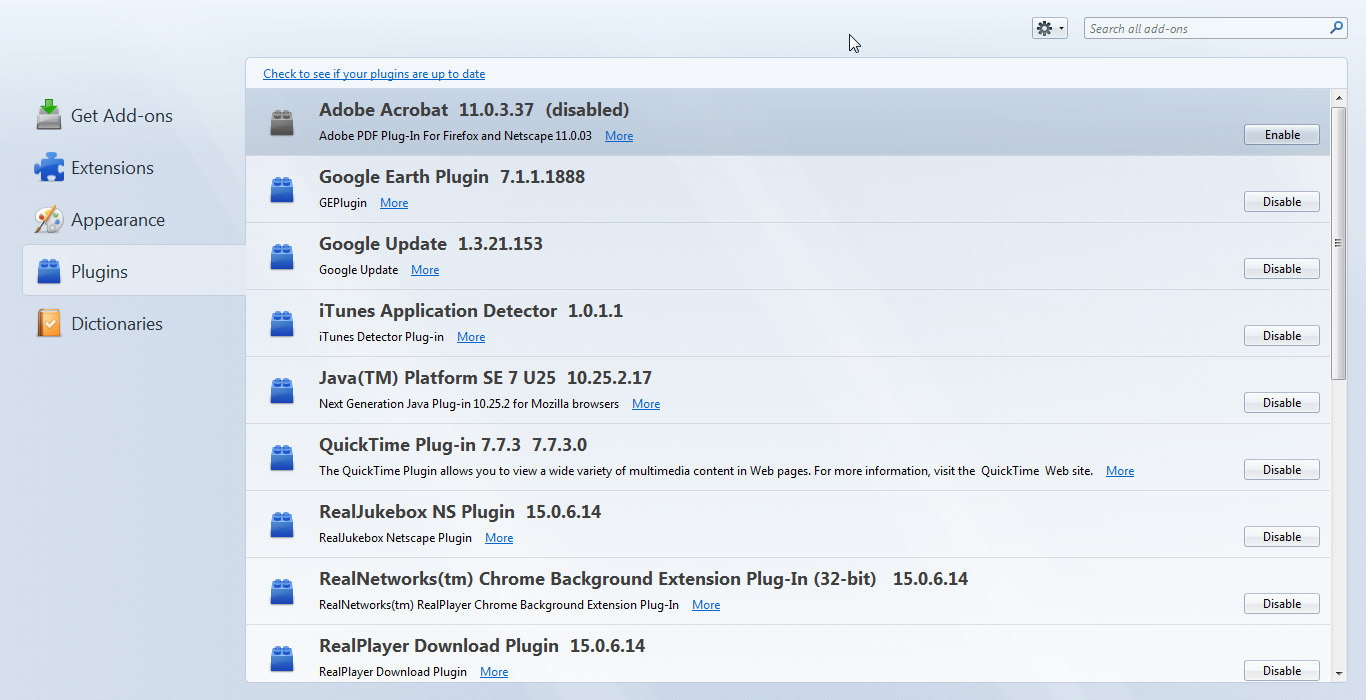The image size is (1366, 700).
Task: Disable the RealPlayer Download Plugin
Action: 1282,671
